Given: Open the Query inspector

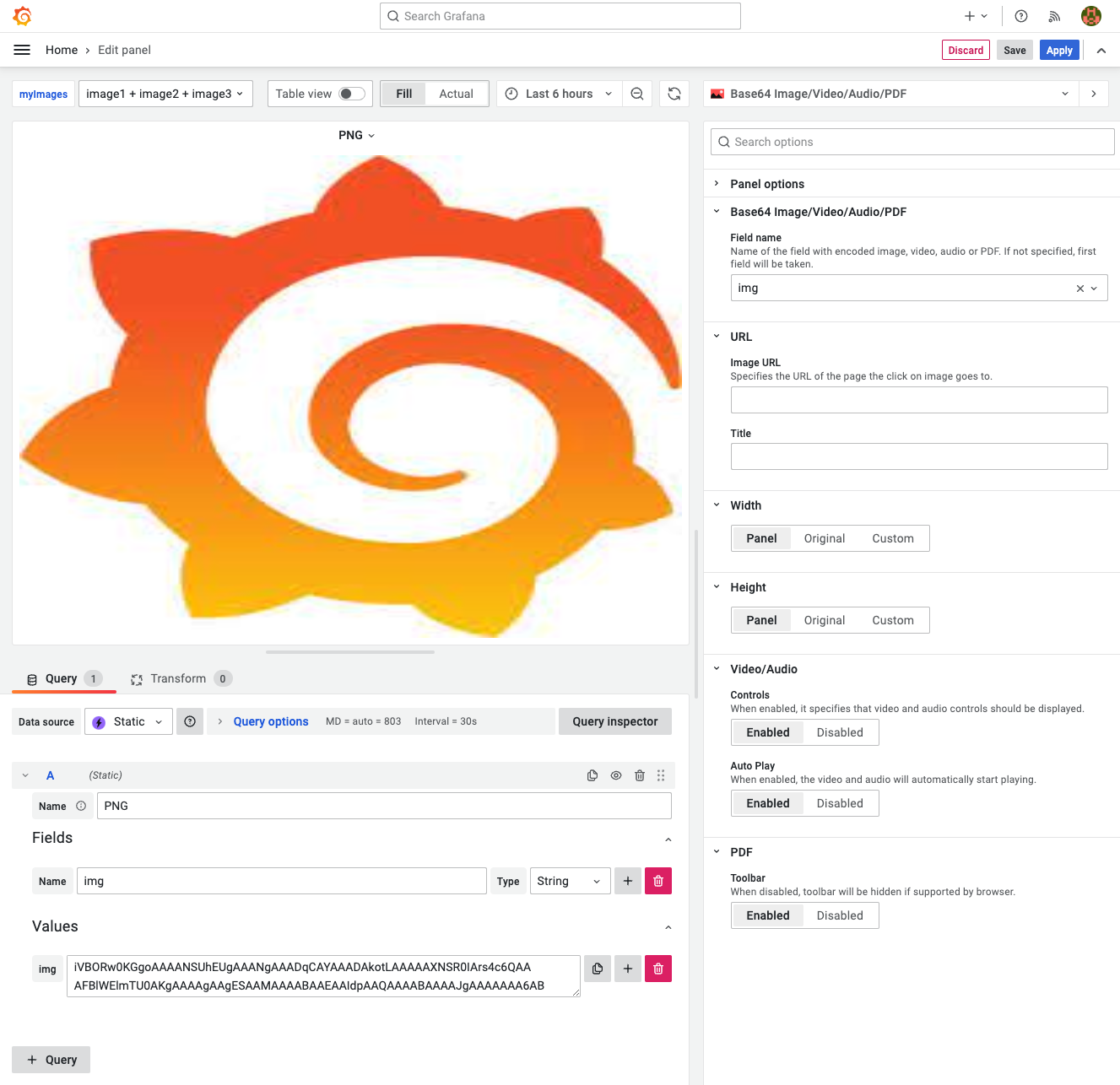Looking at the screenshot, I should coord(615,721).
